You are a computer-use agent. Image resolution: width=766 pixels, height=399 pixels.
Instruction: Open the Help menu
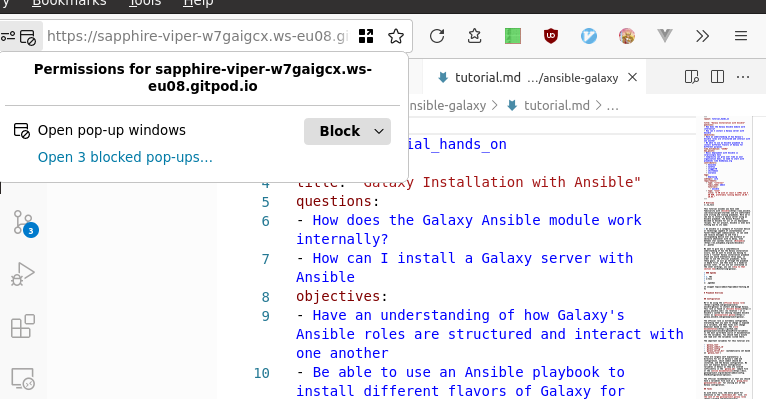(198, 3)
